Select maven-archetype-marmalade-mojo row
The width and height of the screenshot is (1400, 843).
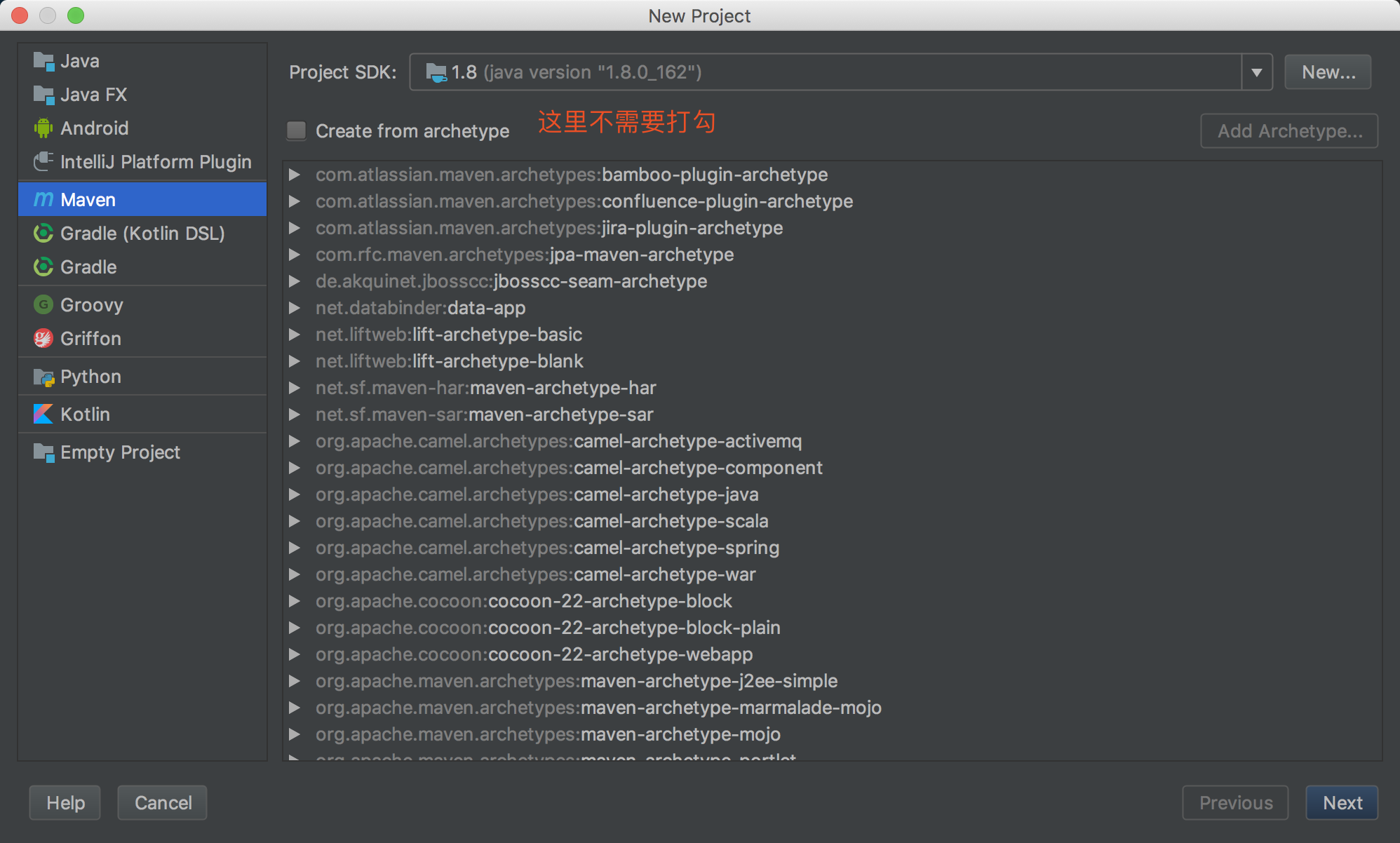tap(833, 708)
